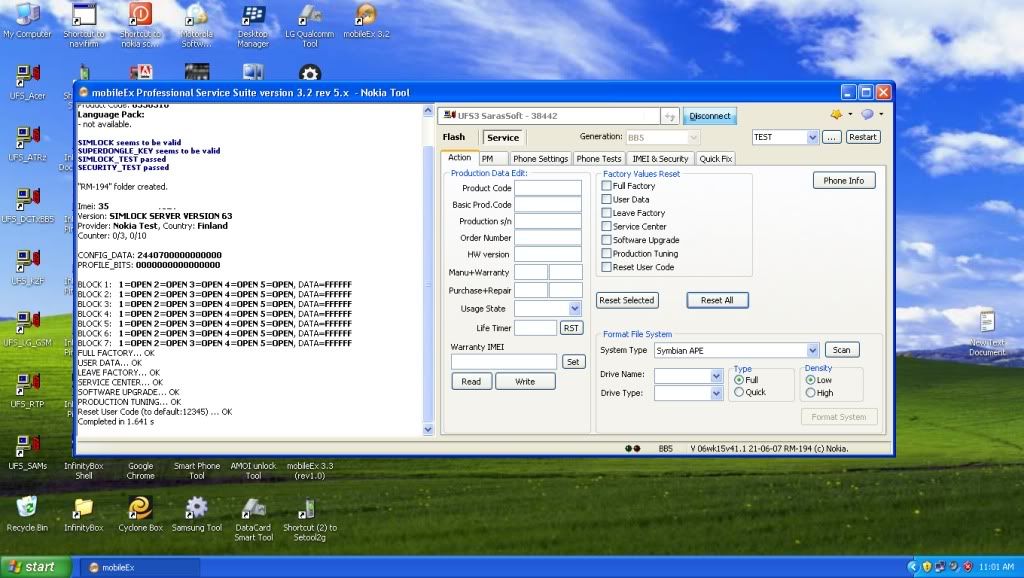Click the connection arrows icon beside UFS3 box

tap(669, 116)
